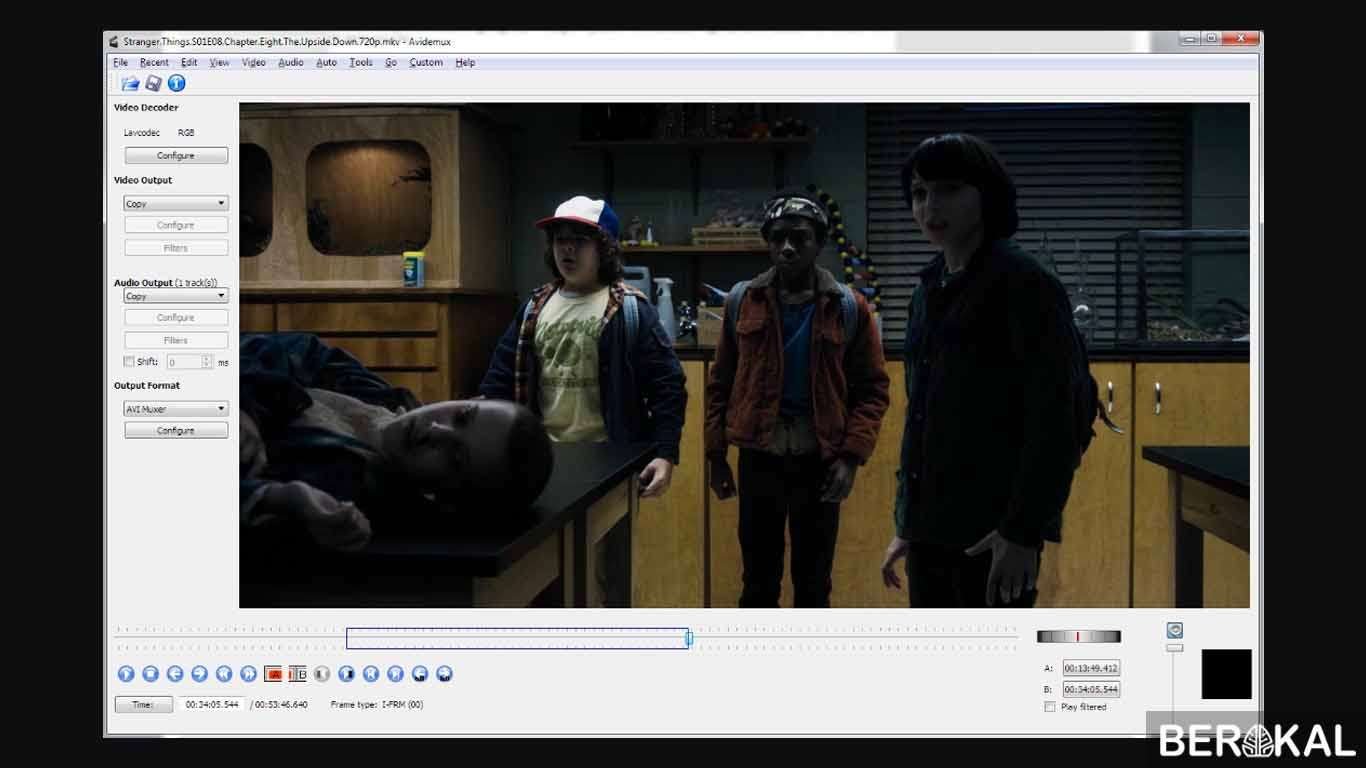Viewport: 1366px width, 768px height.
Task: Click the Lavcodec decoder label
Action: pyautogui.click(x=142, y=133)
